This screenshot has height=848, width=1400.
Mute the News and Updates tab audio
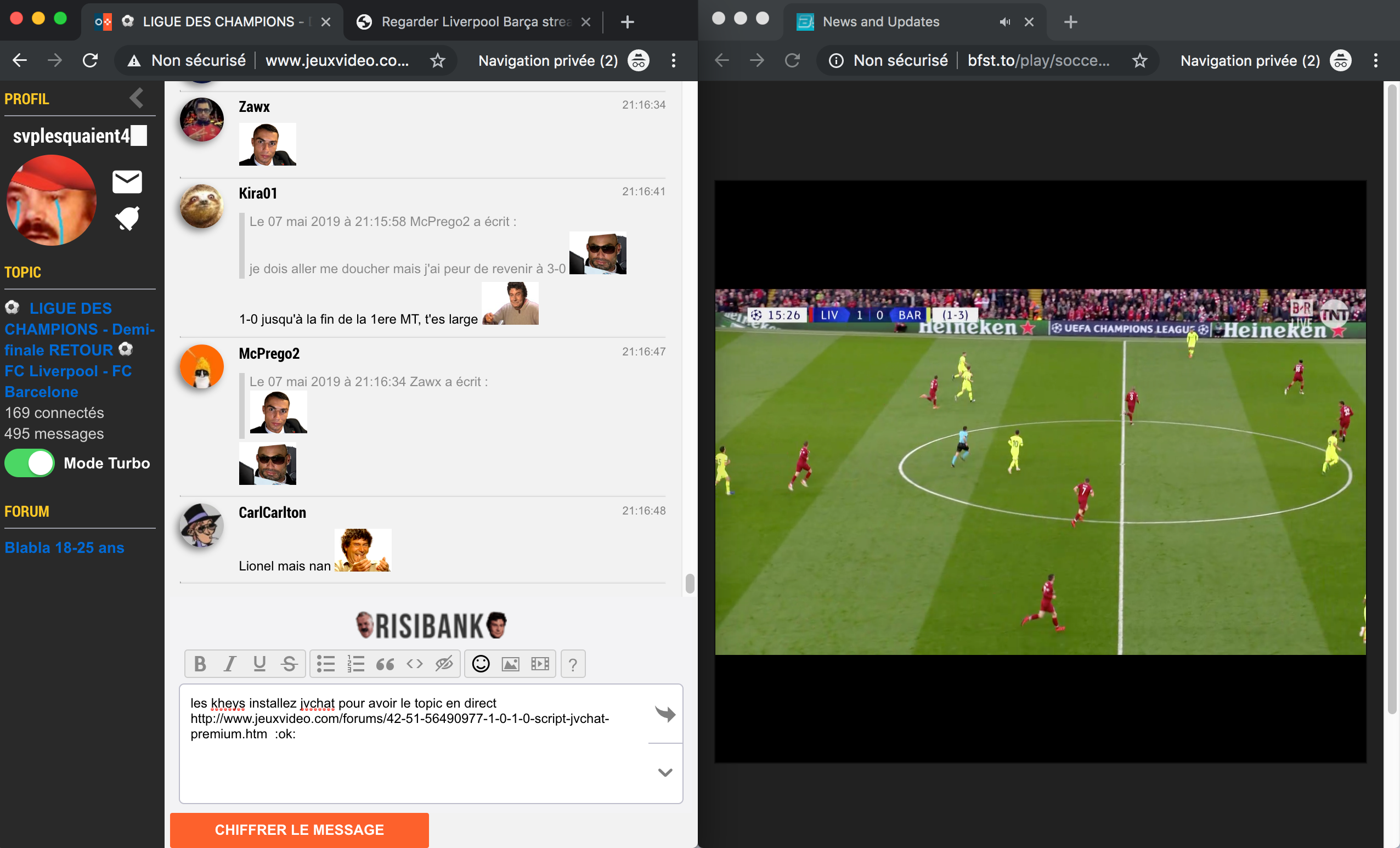(1005, 21)
